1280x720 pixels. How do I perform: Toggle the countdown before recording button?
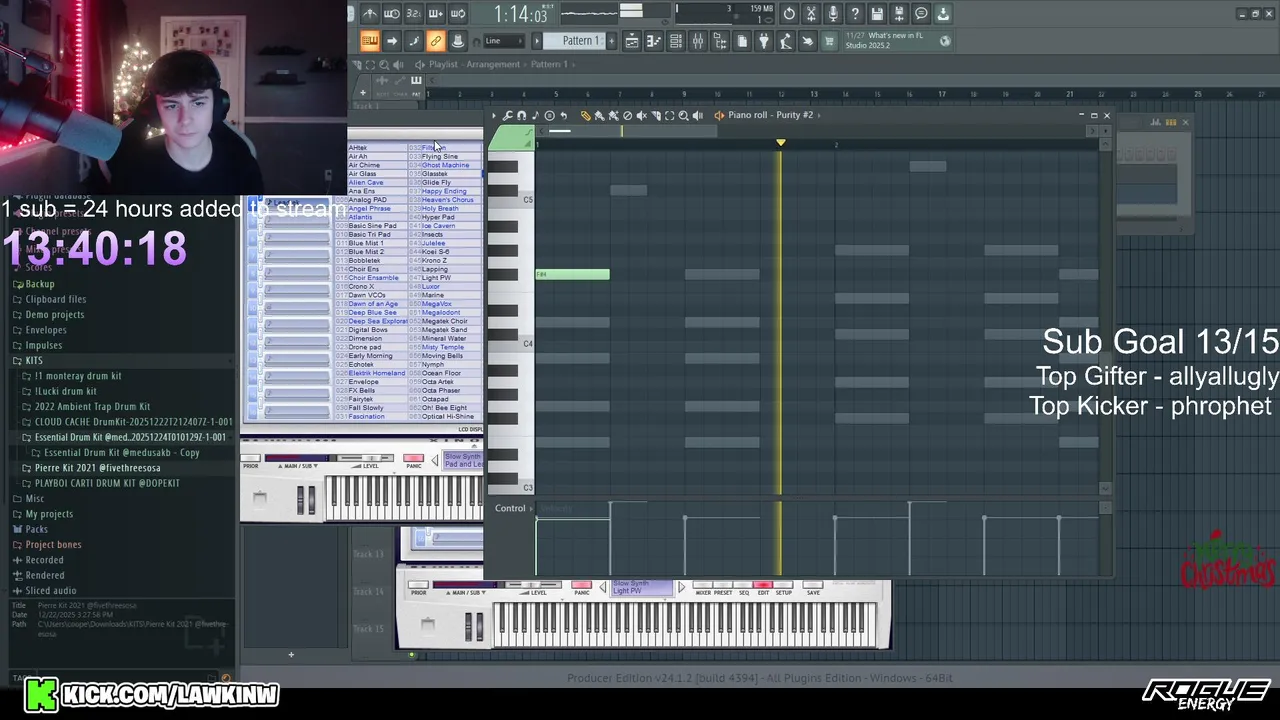coord(413,13)
